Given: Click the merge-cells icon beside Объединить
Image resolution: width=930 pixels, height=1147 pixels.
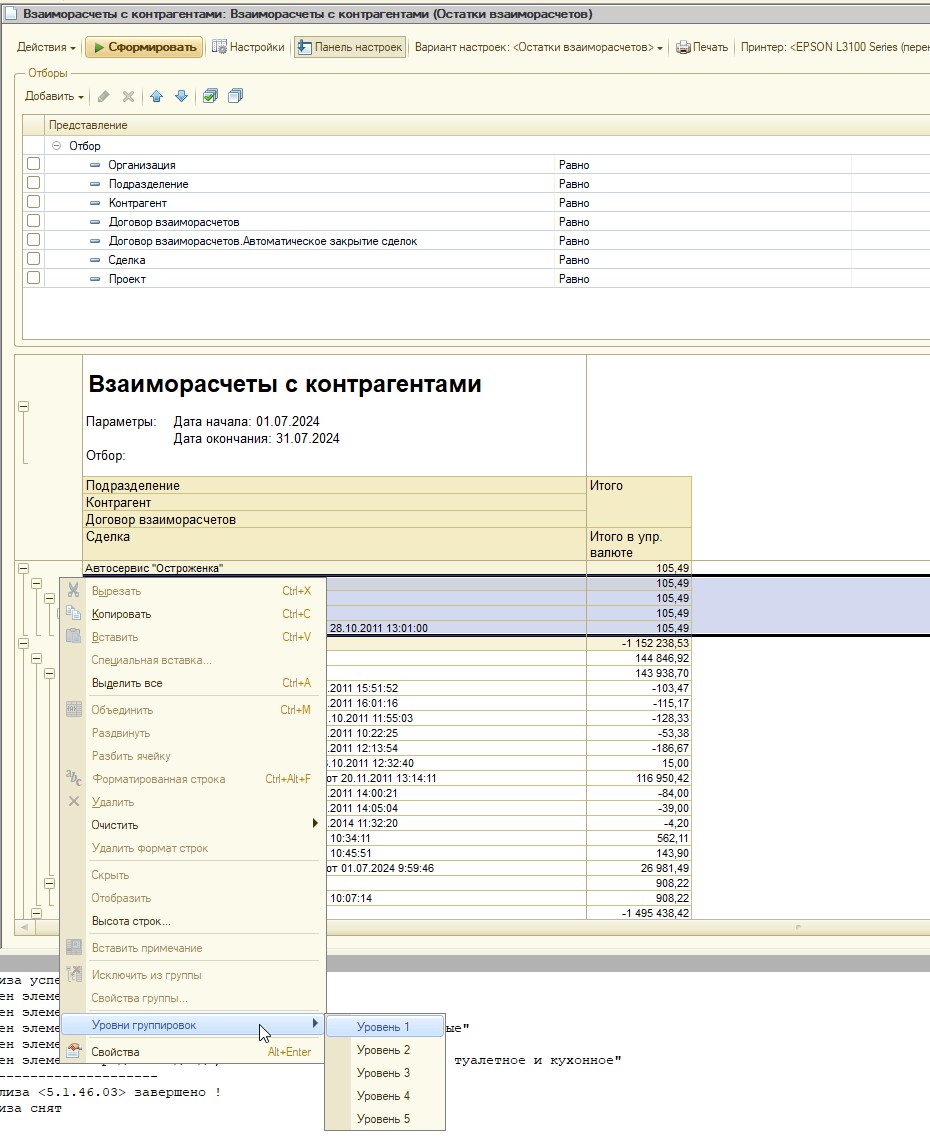Looking at the screenshot, I should pos(73,710).
